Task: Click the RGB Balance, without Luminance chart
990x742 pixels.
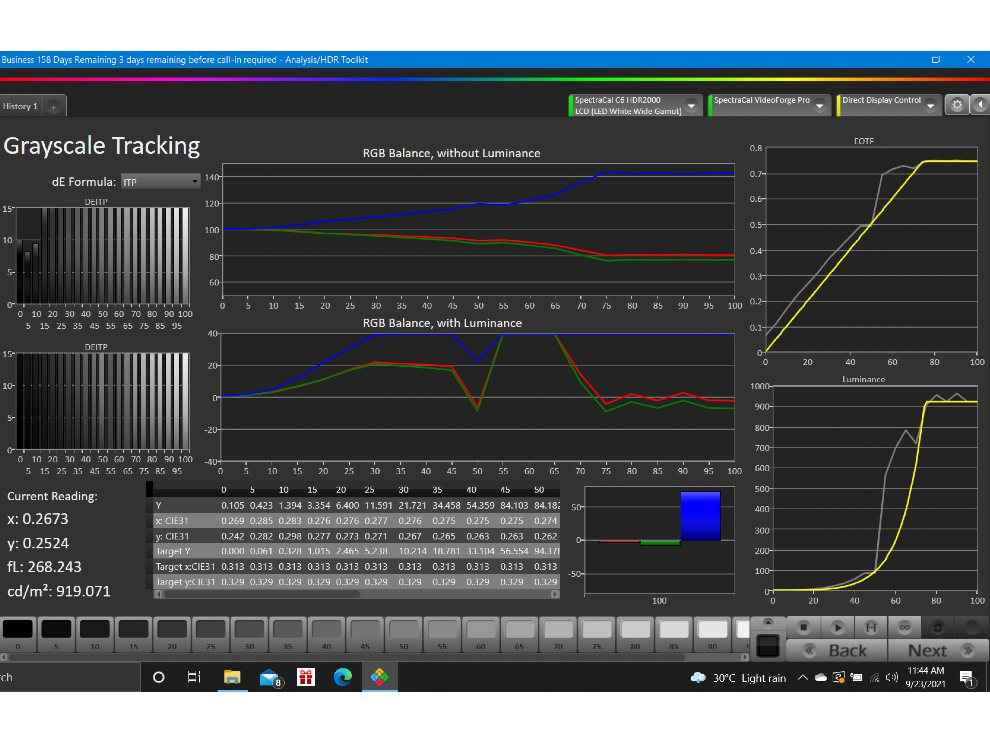Action: click(x=478, y=230)
